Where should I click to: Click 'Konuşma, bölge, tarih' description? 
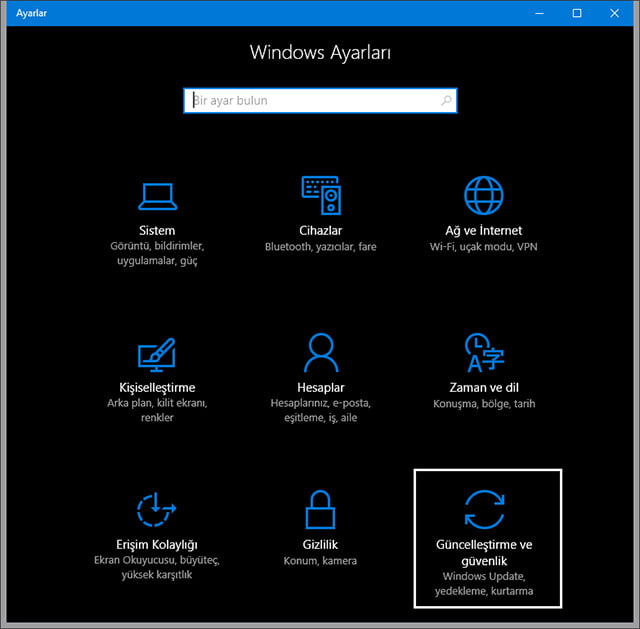coord(484,404)
